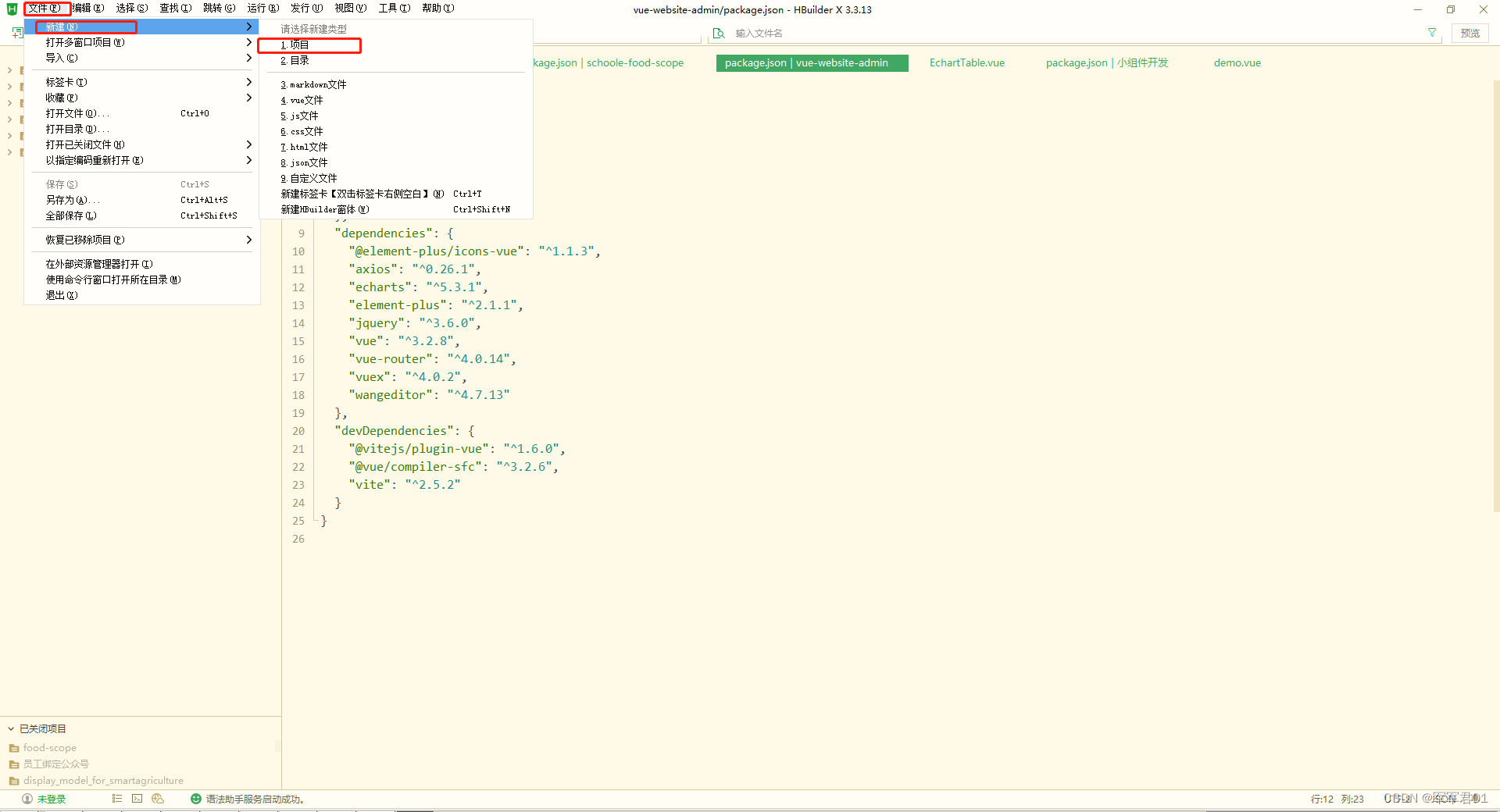Select 打开目录 menu item
The height and width of the screenshot is (812, 1500).
pos(142,129)
